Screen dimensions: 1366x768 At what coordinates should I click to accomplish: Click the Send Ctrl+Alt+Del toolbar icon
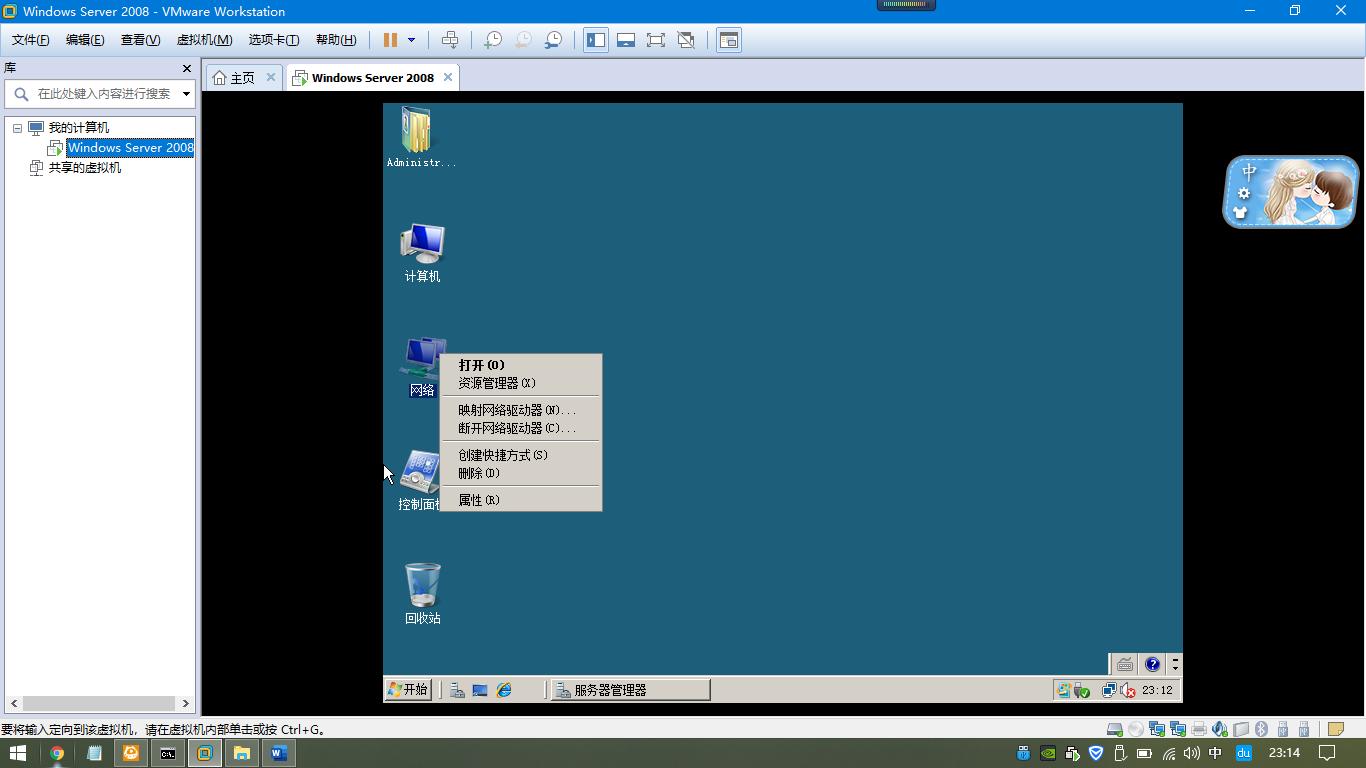point(450,40)
